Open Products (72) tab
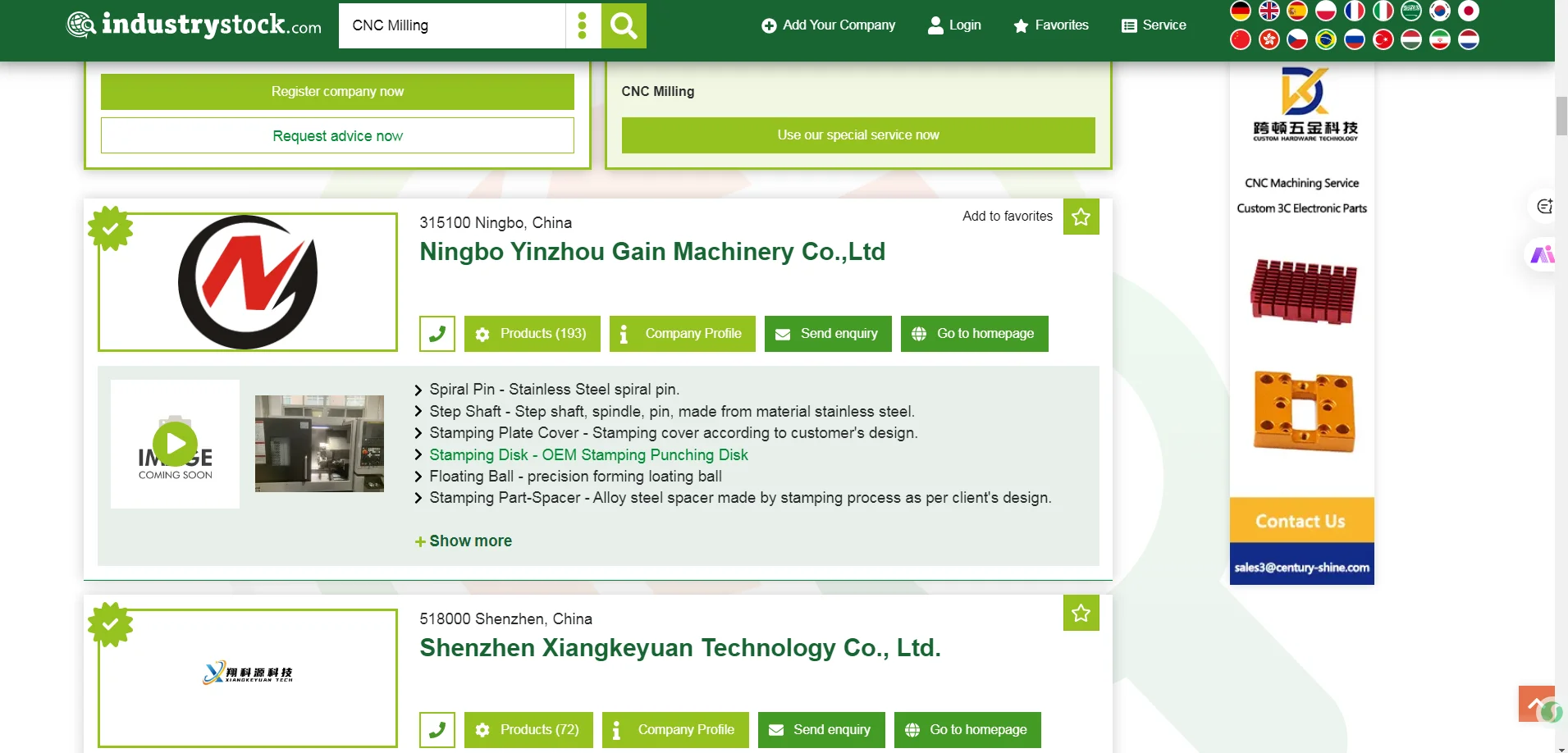This screenshot has height=753, width=1568. pyautogui.click(x=529, y=730)
